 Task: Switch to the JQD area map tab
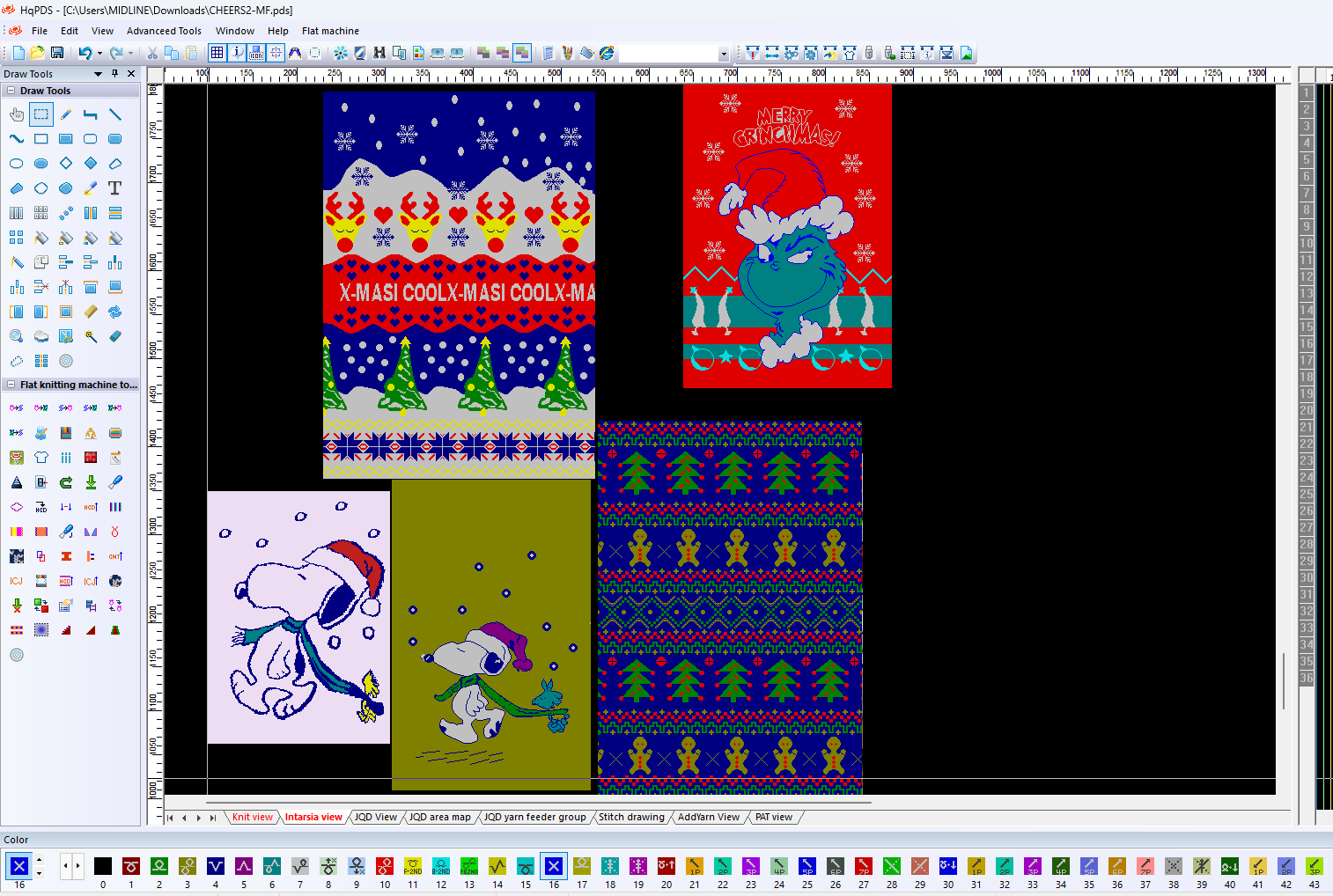439,818
